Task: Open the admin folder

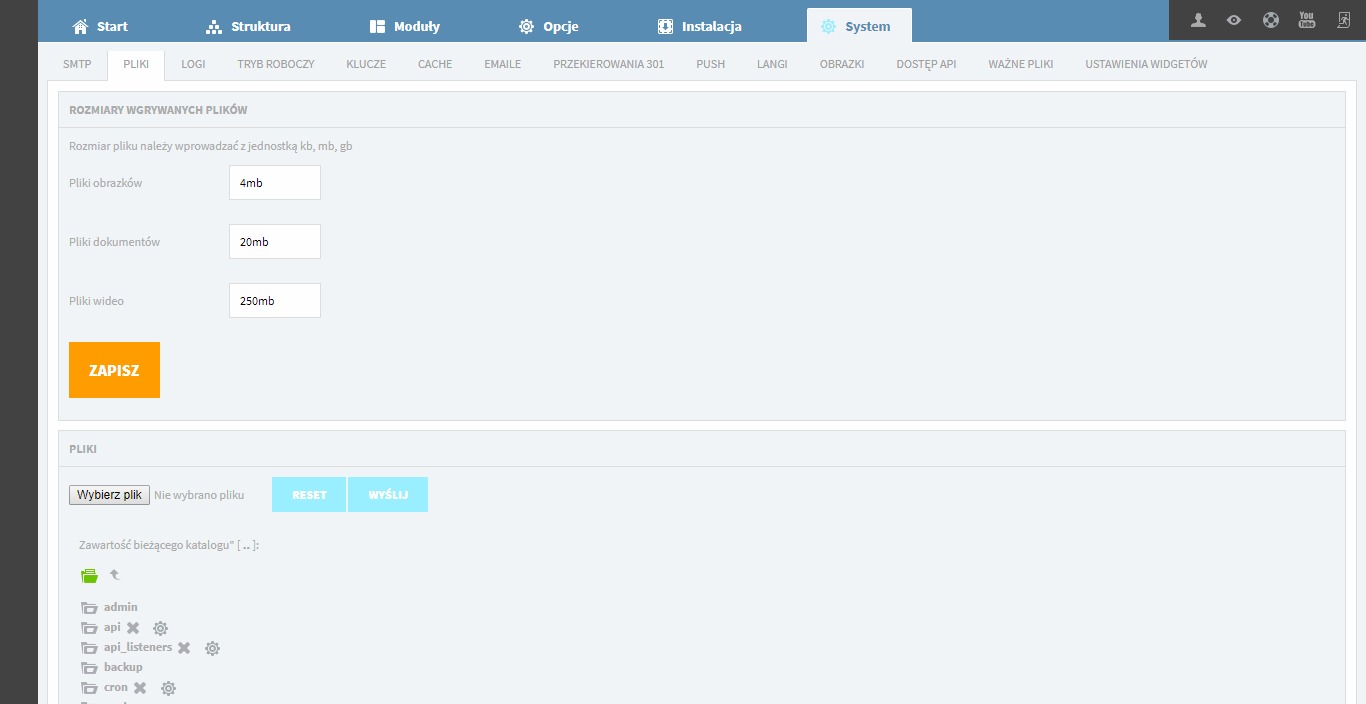Action: 121,607
